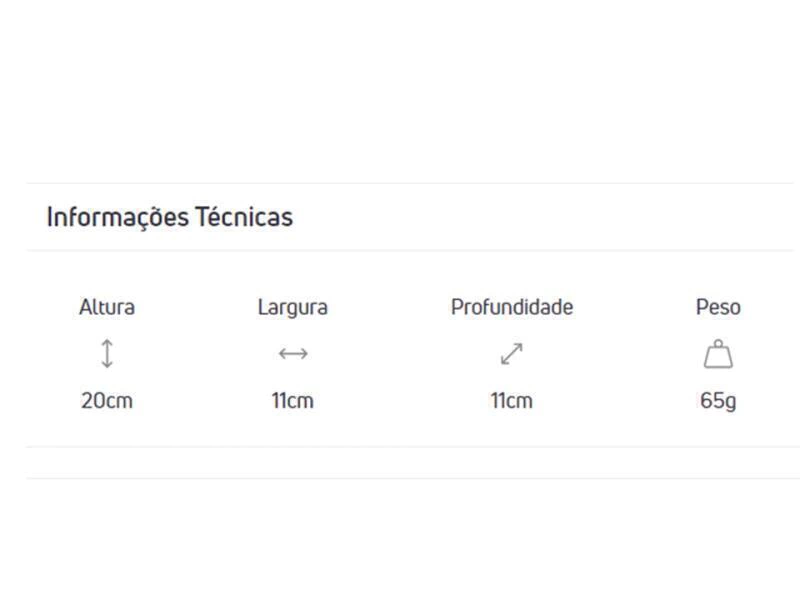Click the 11cm value under Profundidade
The width and height of the screenshot is (800, 600).
(x=512, y=401)
